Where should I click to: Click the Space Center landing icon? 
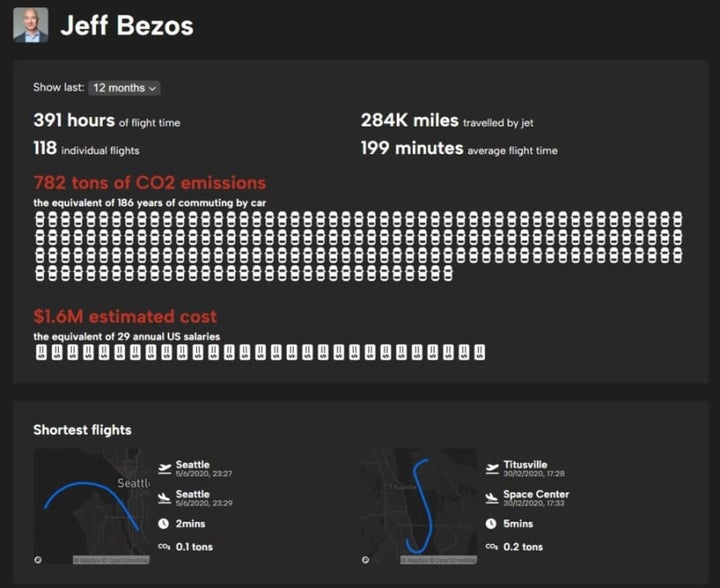pyautogui.click(x=491, y=497)
